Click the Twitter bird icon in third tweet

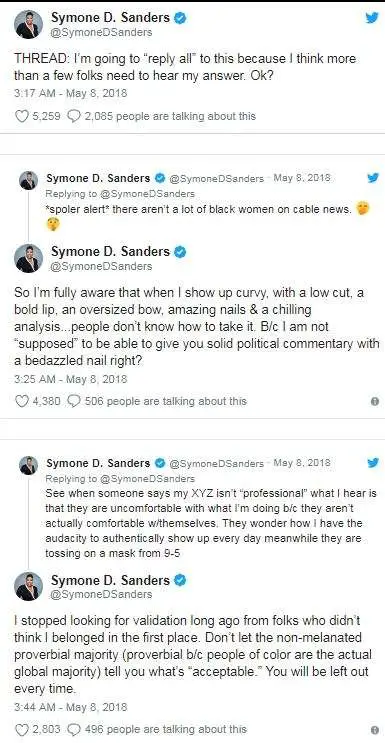373,462
